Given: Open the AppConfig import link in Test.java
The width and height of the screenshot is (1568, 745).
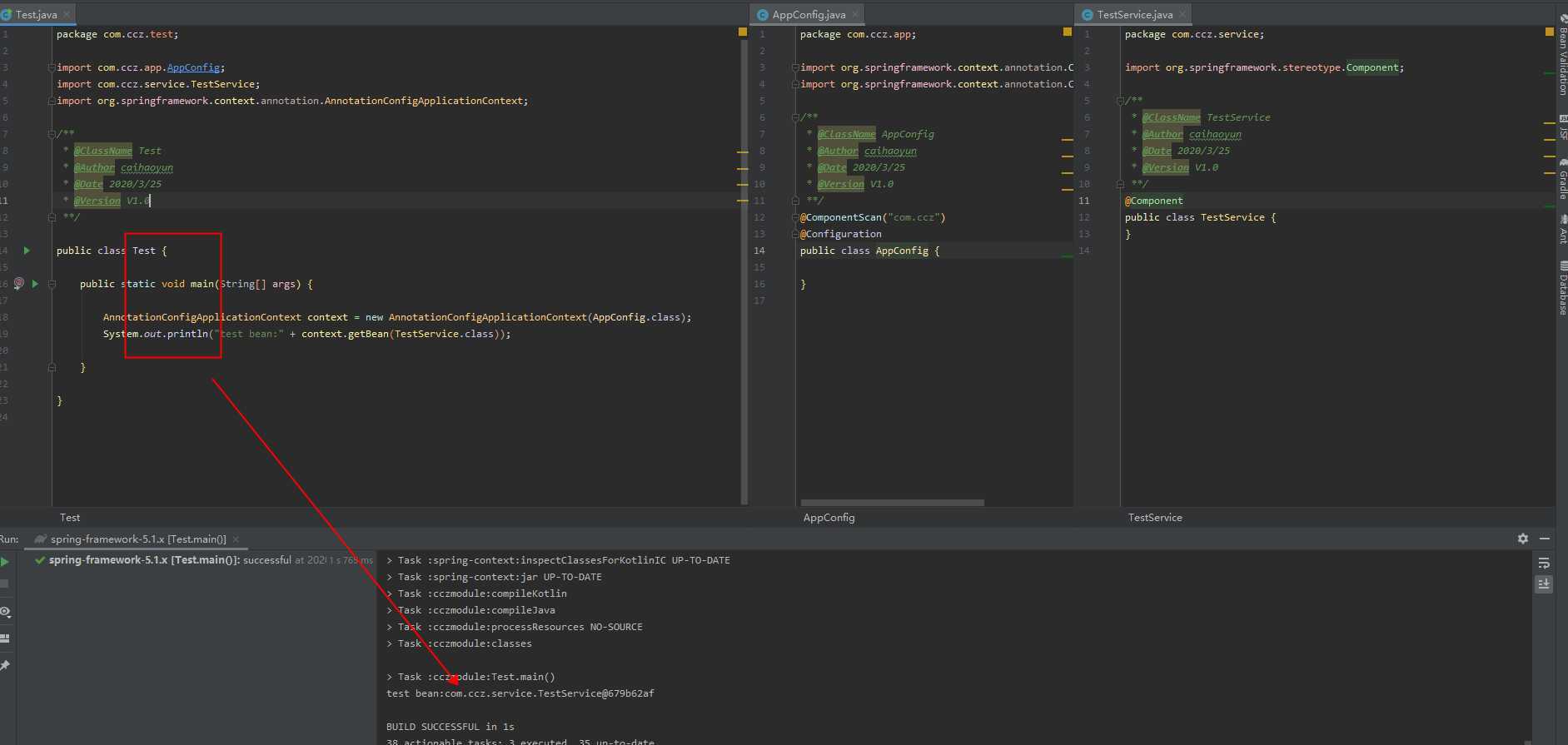Looking at the screenshot, I should pos(193,67).
